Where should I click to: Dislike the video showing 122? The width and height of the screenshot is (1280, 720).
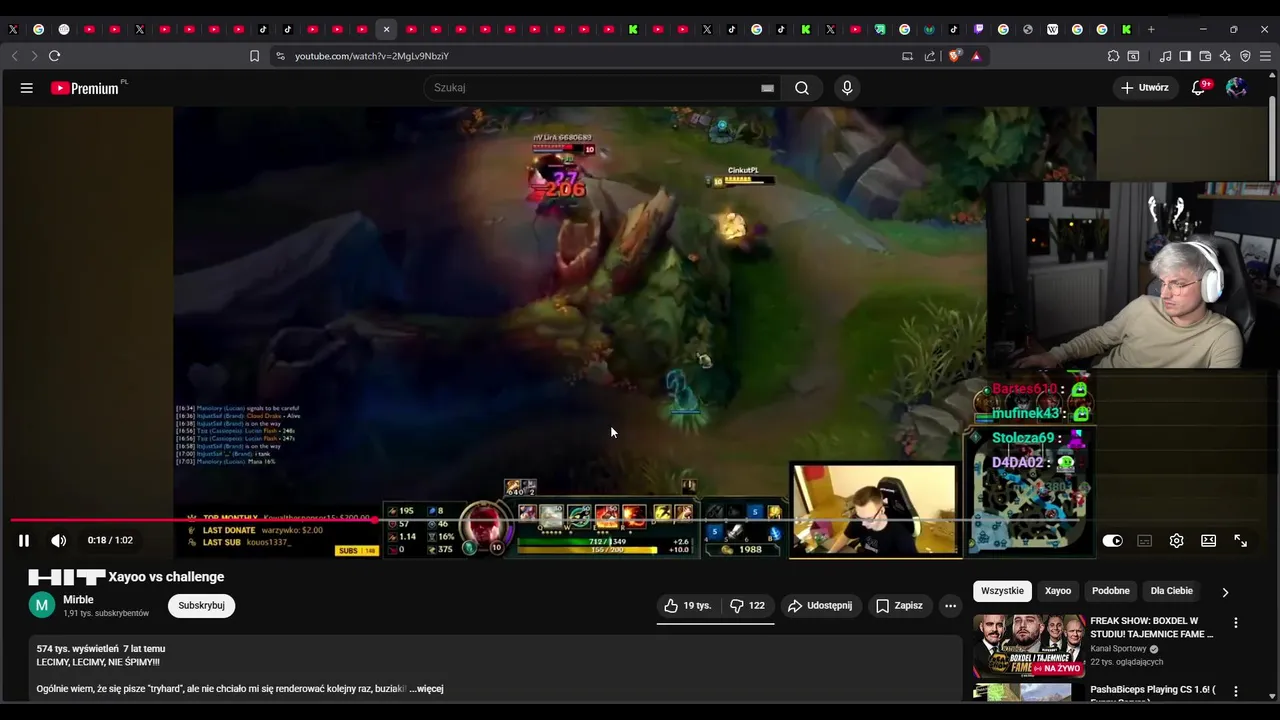(x=747, y=605)
